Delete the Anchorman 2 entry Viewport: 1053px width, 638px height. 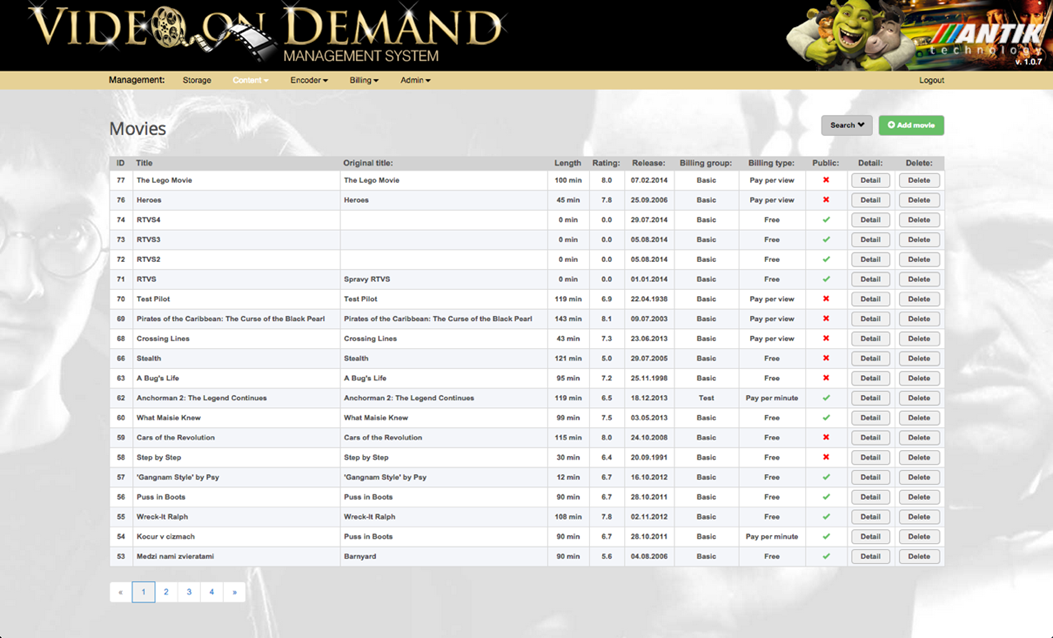coord(919,398)
